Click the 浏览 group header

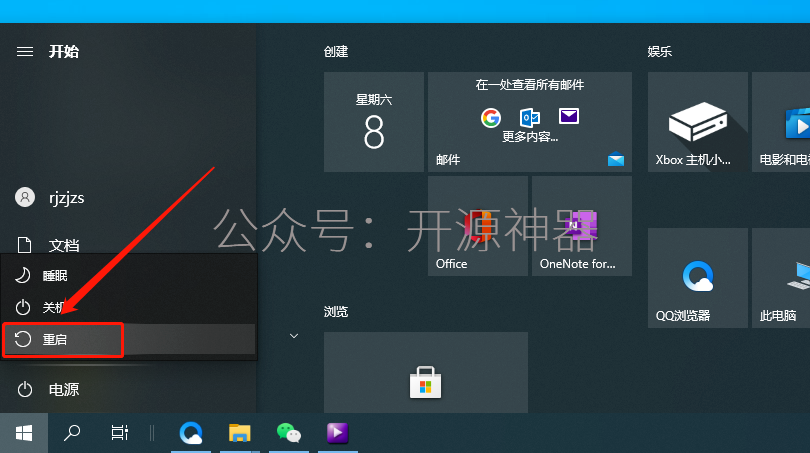click(x=336, y=311)
